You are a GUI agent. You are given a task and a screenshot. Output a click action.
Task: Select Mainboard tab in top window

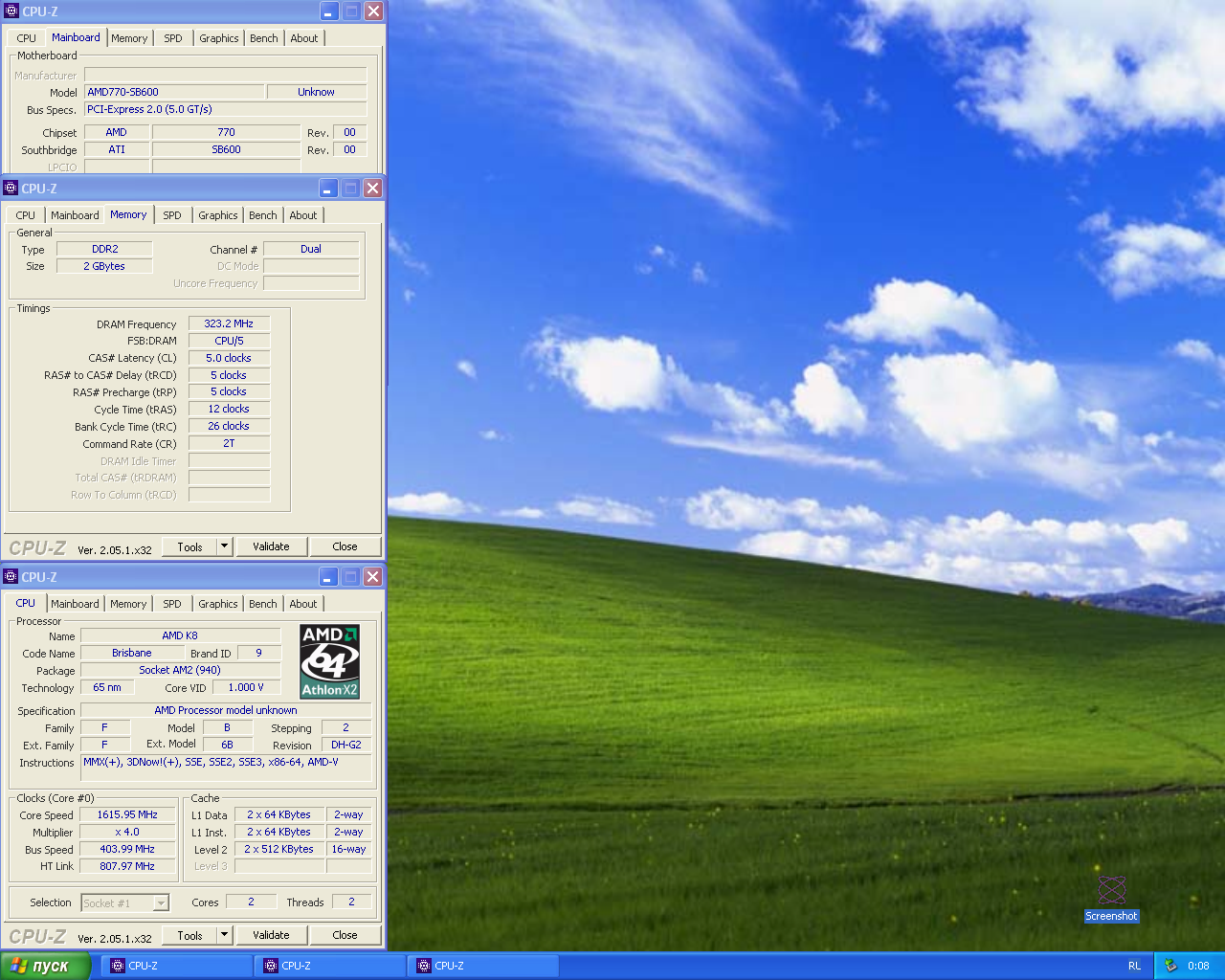[x=76, y=37]
